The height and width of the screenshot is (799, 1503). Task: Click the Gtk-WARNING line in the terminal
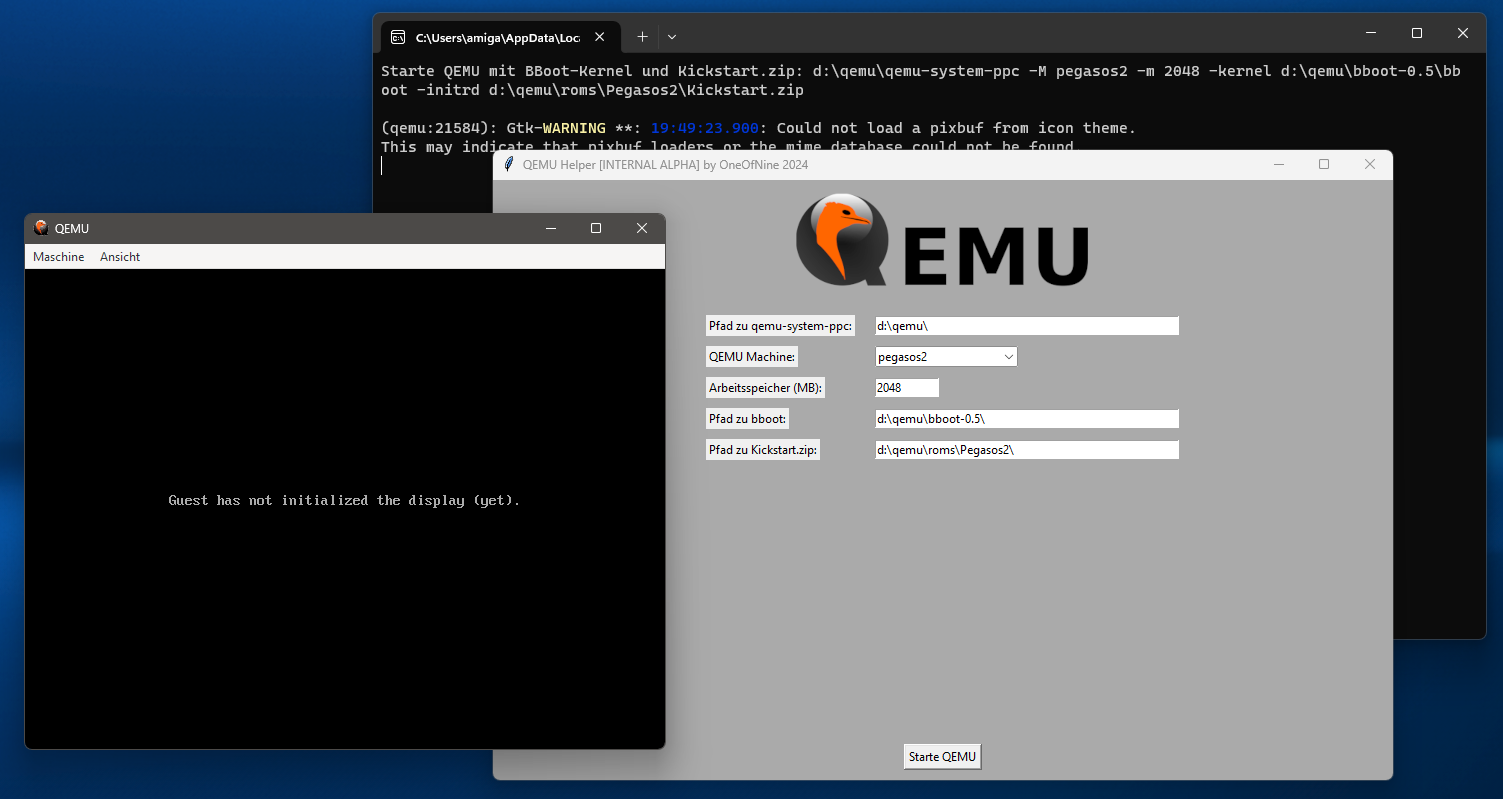point(759,128)
